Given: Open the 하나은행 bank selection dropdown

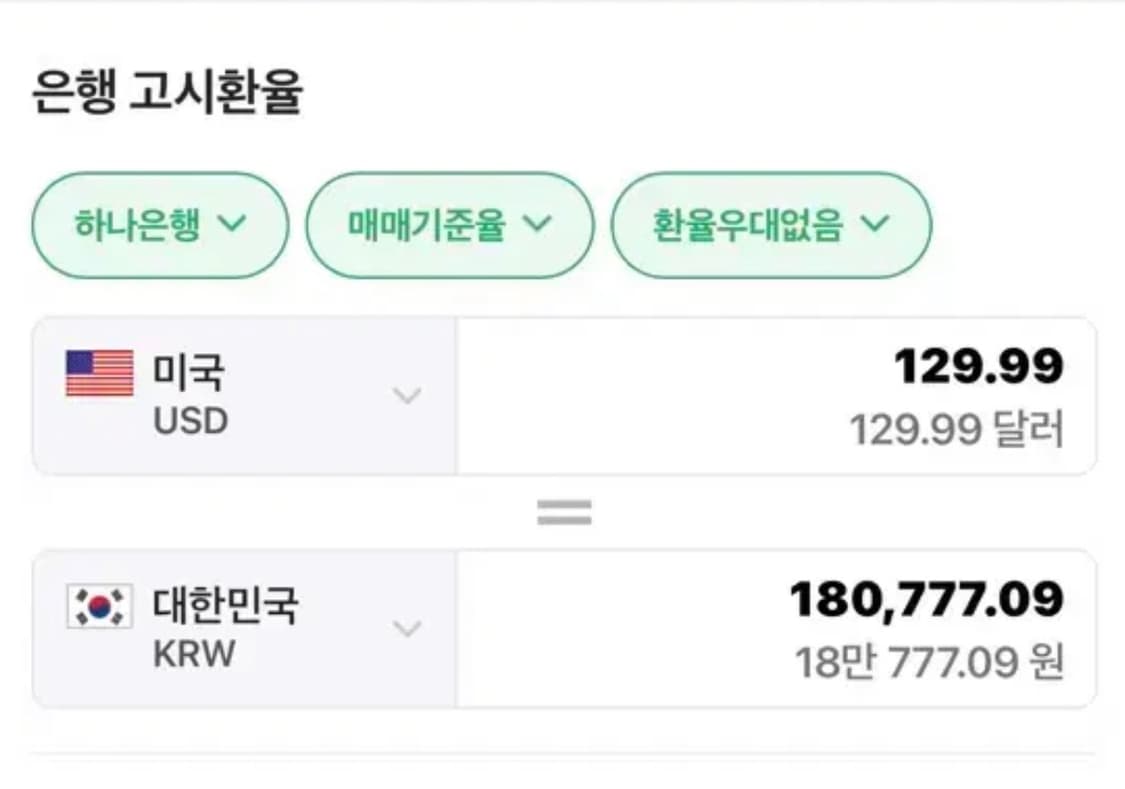Looking at the screenshot, I should [155, 226].
